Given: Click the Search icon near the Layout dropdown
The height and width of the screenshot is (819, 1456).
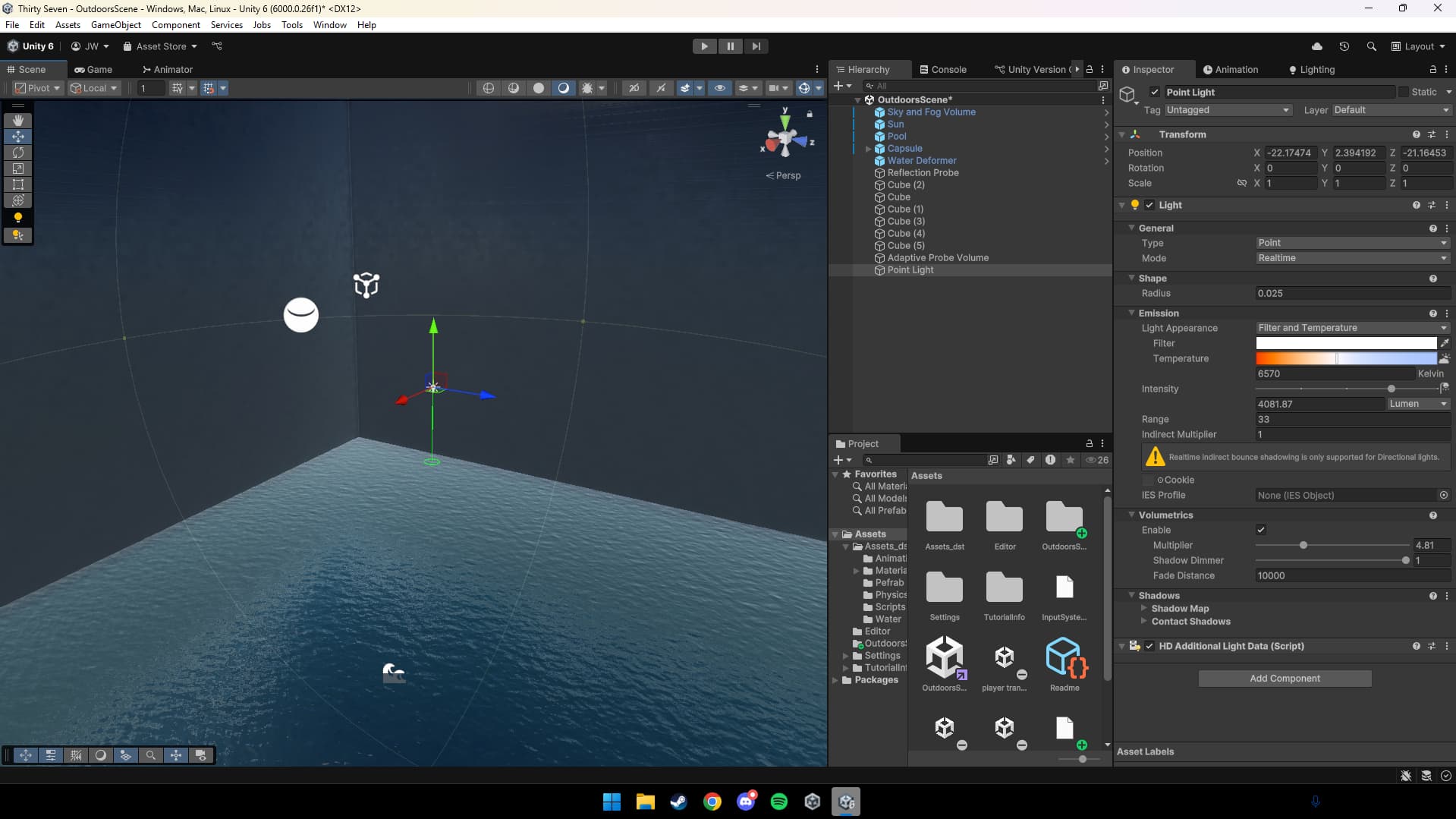Looking at the screenshot, I should pyautogui.click(x=1371, y=46).
